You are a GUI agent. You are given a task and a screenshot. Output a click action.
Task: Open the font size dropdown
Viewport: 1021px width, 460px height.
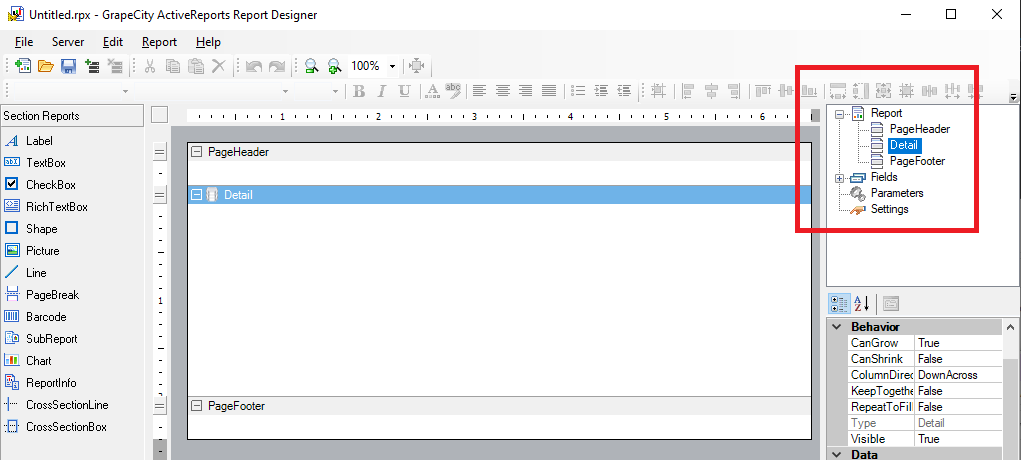pyautogui.click(x=335, y=91)
